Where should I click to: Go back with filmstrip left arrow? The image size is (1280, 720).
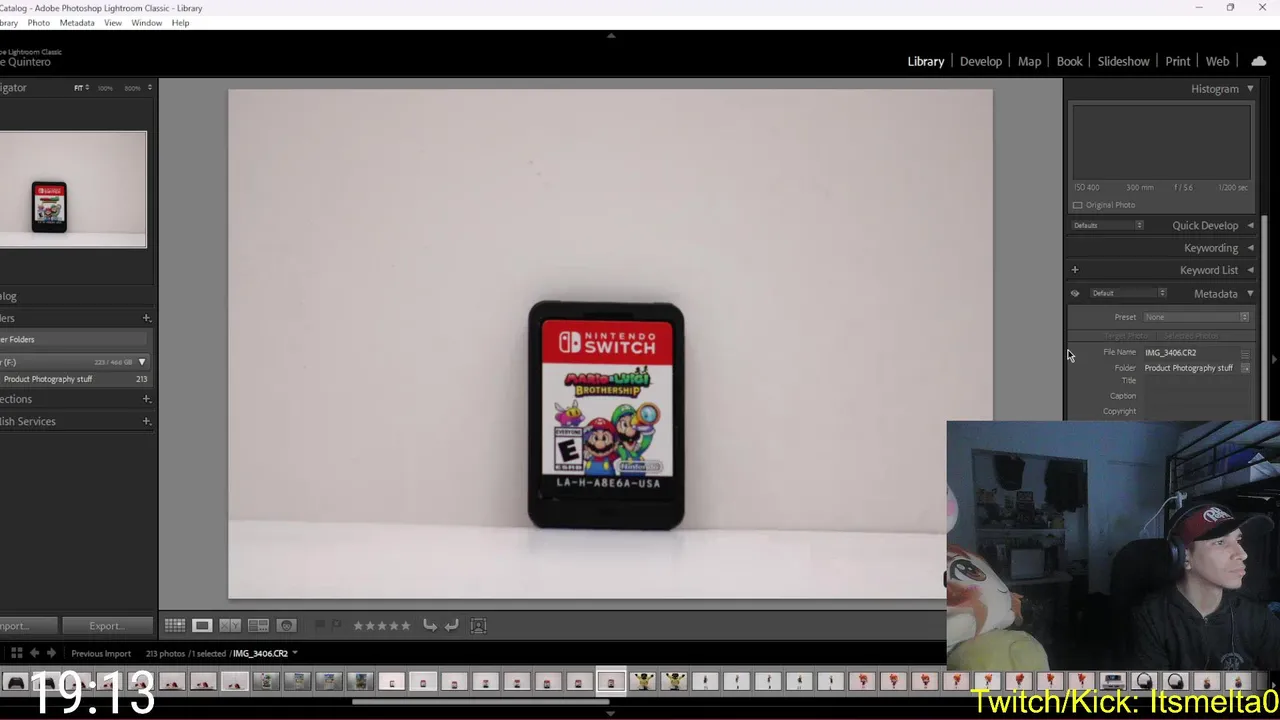[34, 653]
